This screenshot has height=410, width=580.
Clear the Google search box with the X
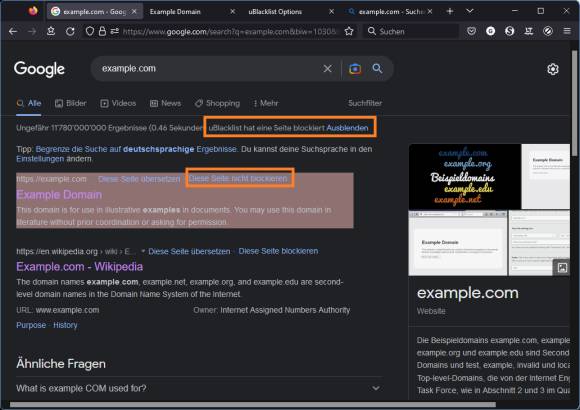327,69
